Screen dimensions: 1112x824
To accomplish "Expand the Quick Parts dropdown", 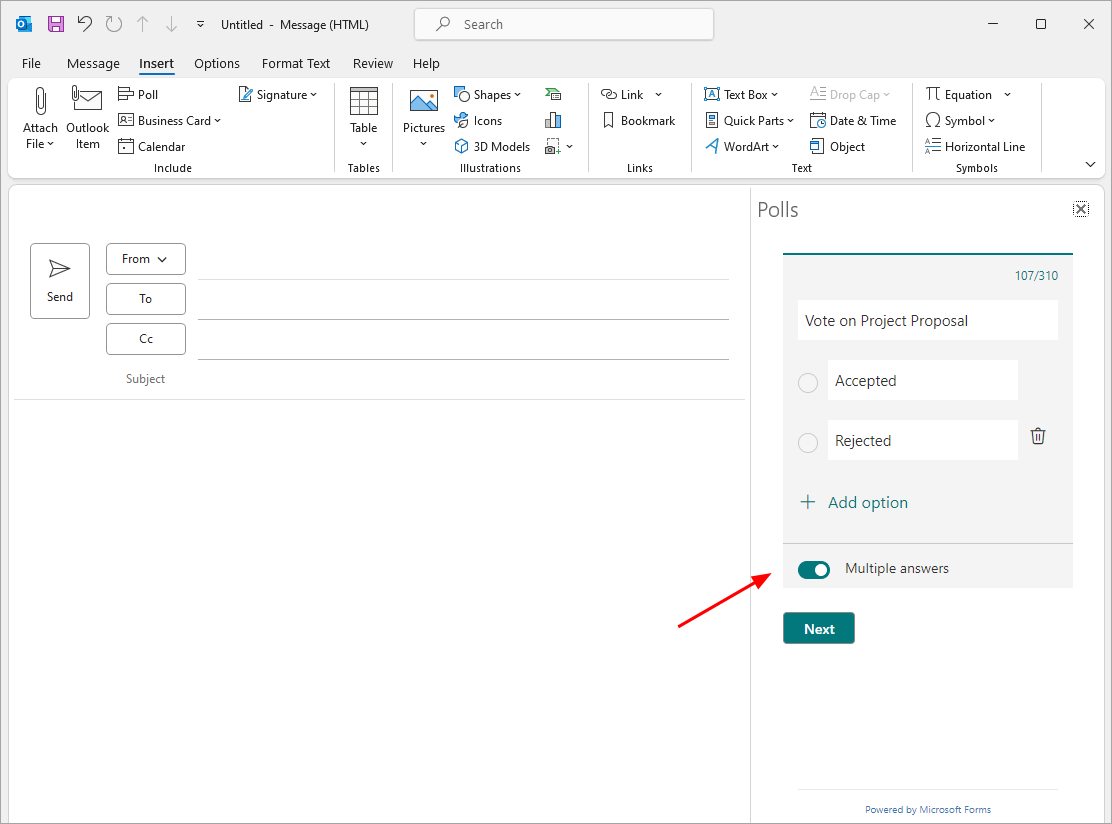I will tap(750, 120).
